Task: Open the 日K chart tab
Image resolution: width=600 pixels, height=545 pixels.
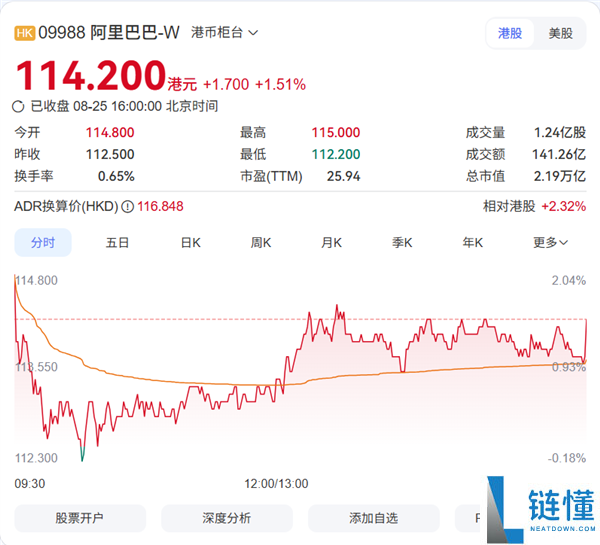Action: click(x=191, y=243)
